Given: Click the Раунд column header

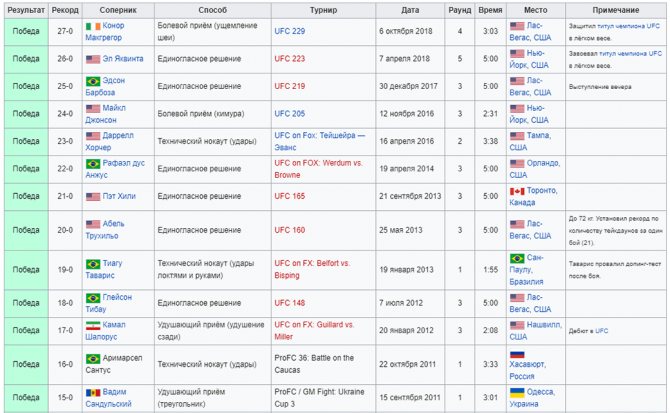Looking at the screenshot, I should pos(460,10).
